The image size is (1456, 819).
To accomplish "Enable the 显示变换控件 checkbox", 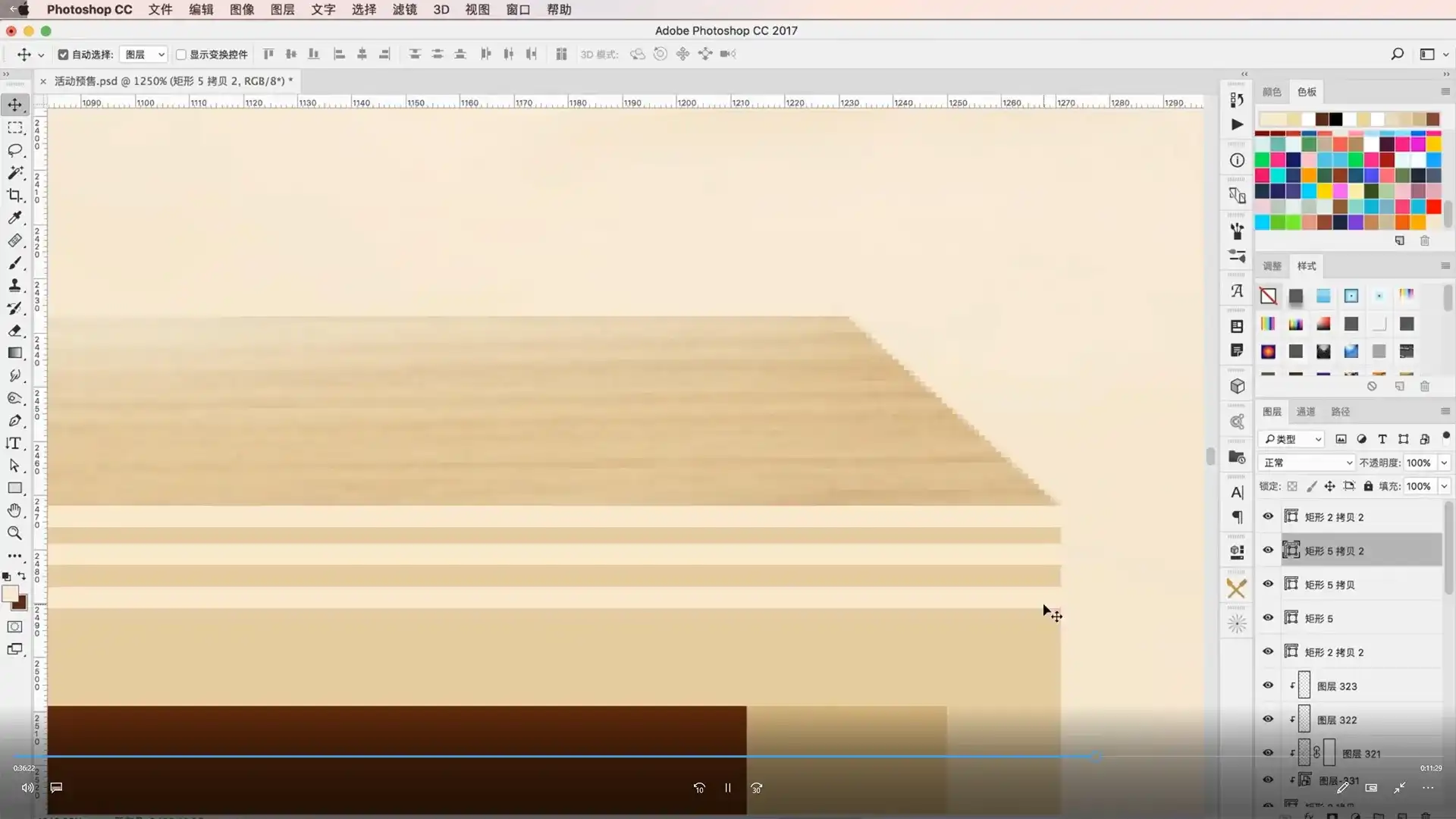I will 181,55.
